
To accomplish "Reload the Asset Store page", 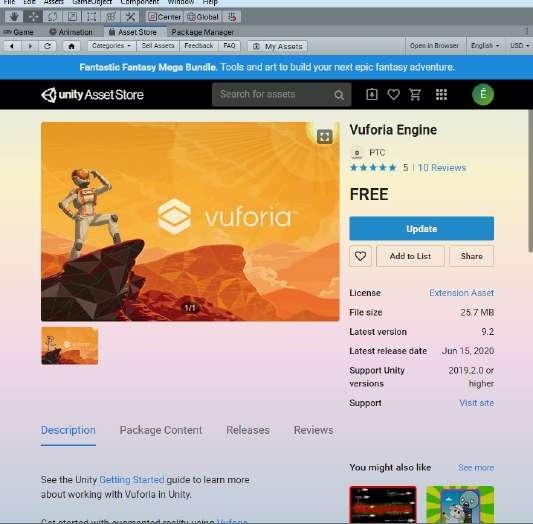I will pyautogui.click(x=48, y=46).
